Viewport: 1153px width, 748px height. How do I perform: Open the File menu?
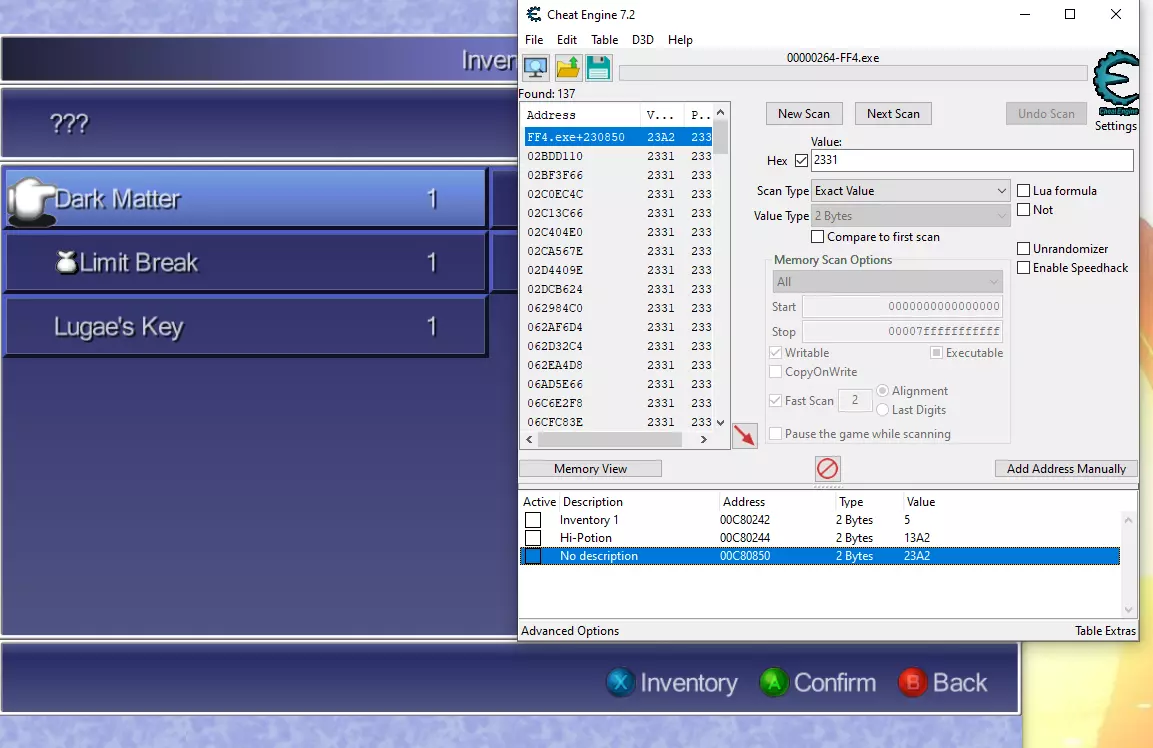534,40
